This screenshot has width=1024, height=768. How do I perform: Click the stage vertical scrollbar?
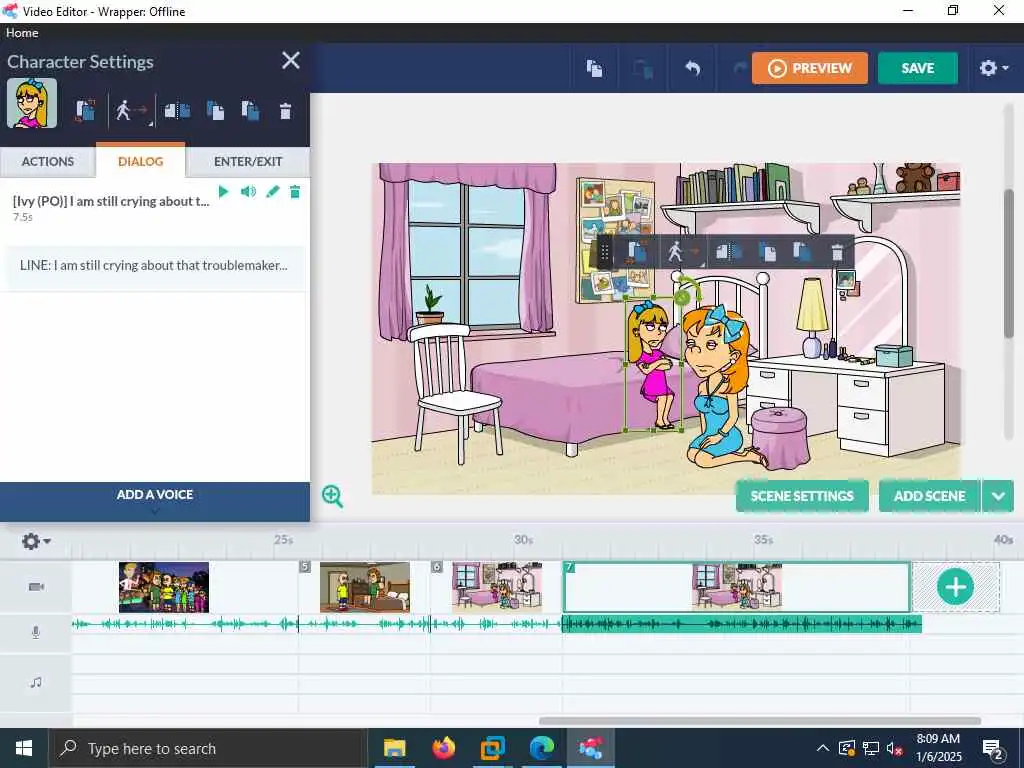[x=1008, y=264]
